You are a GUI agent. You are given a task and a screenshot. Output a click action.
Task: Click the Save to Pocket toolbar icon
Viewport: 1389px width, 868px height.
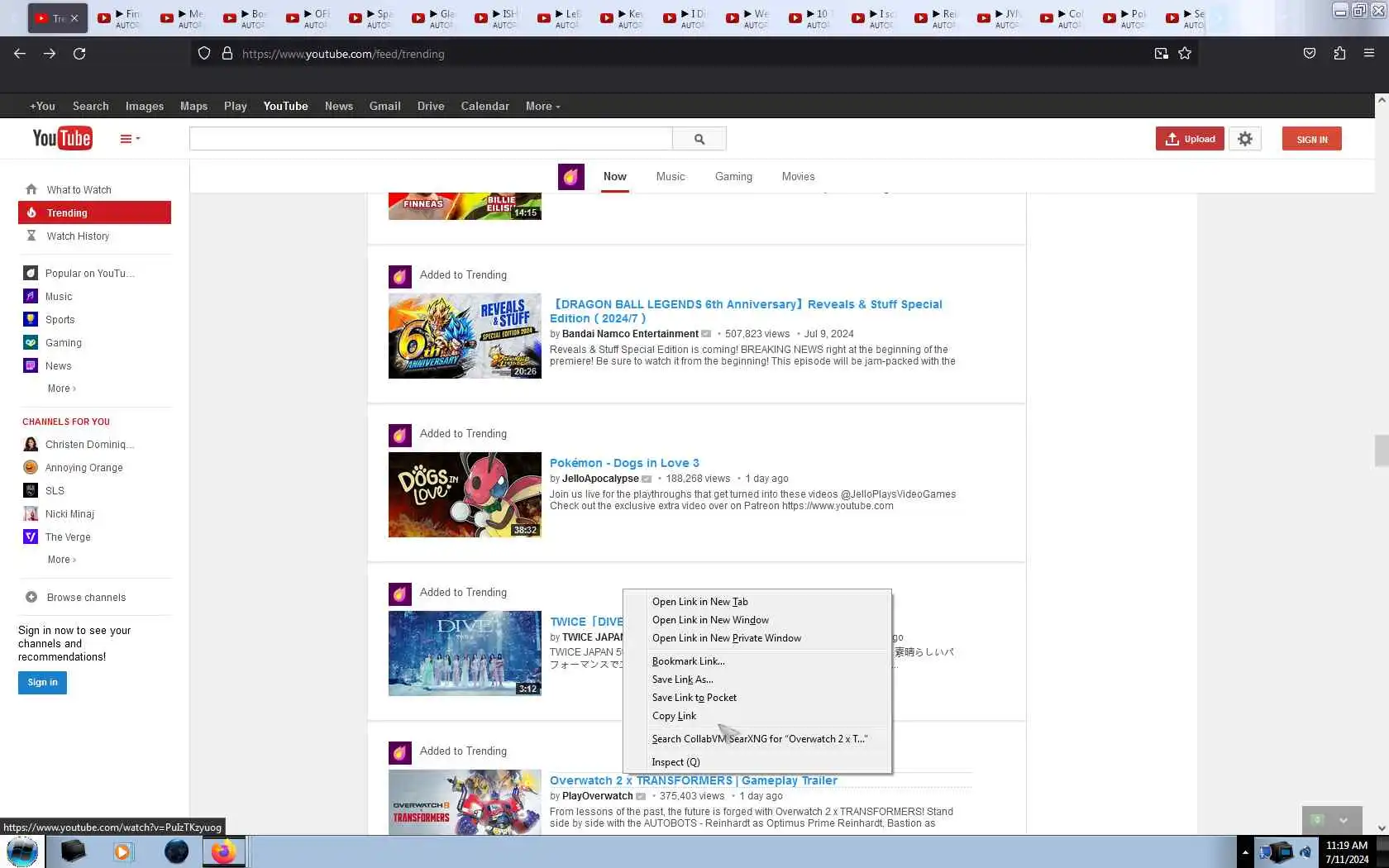(1310, 54)
